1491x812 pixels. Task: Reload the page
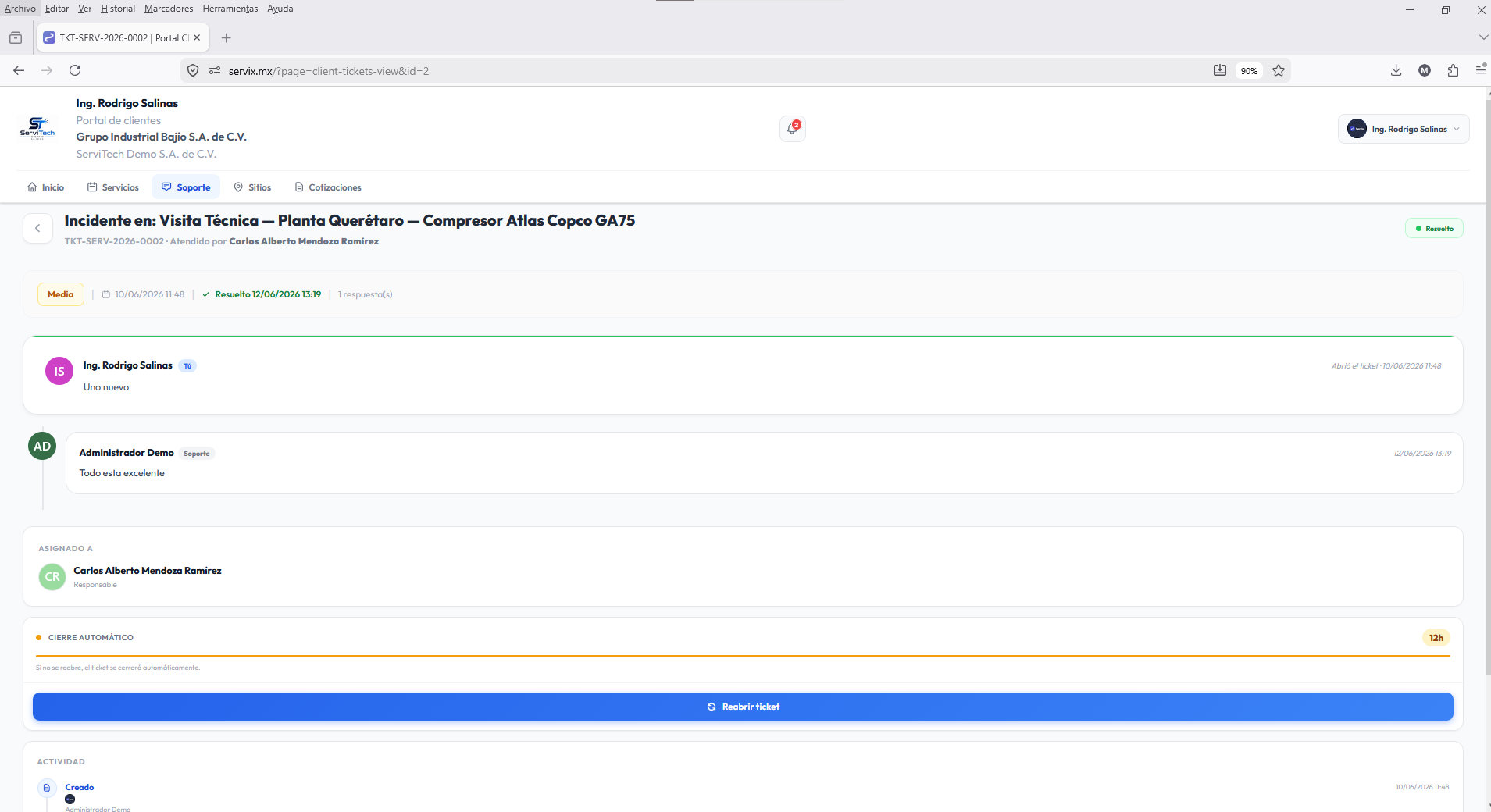pyautogui.click(x=75, y=70)
